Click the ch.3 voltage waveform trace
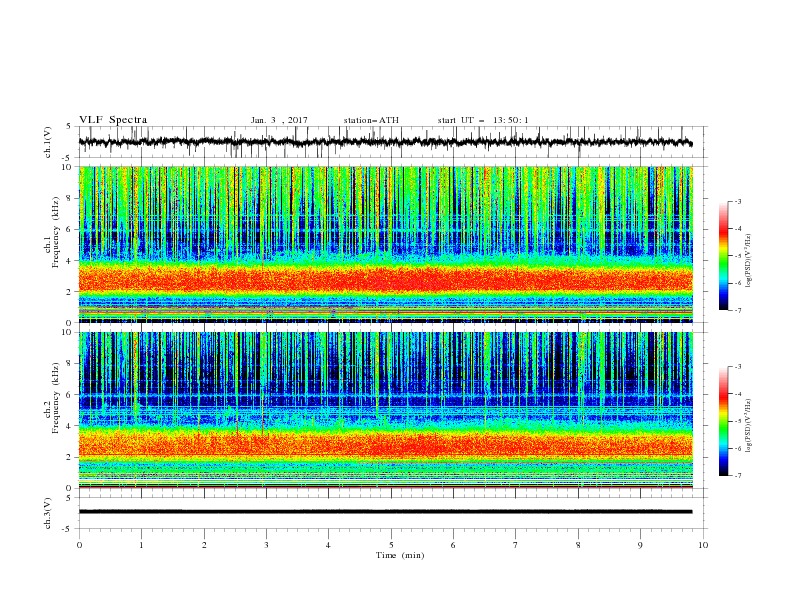 click(385, 512)
